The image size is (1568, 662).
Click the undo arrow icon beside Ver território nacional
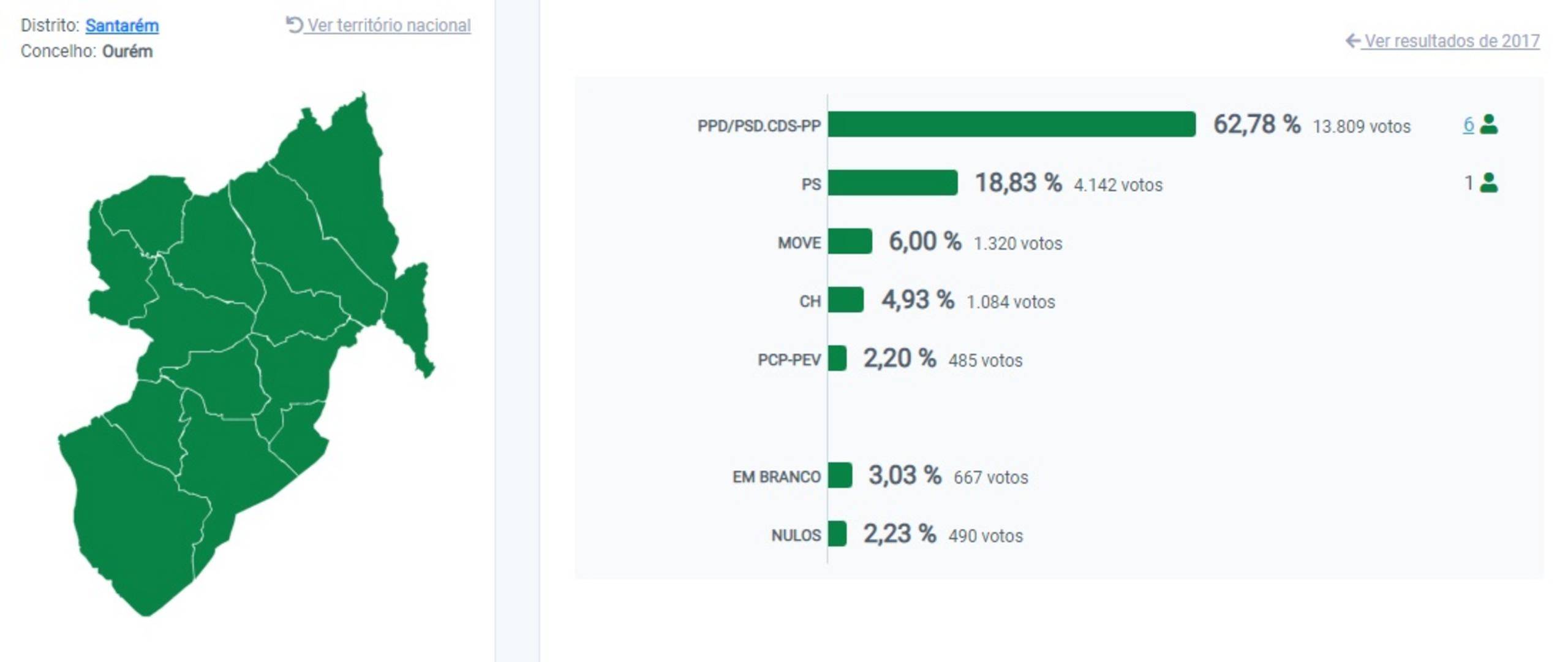tap(294, 25)
